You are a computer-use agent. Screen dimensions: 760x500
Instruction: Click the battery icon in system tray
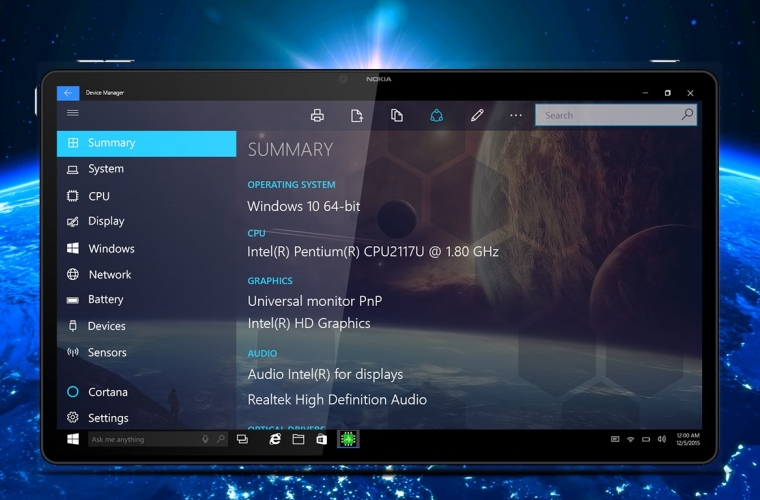646,439
